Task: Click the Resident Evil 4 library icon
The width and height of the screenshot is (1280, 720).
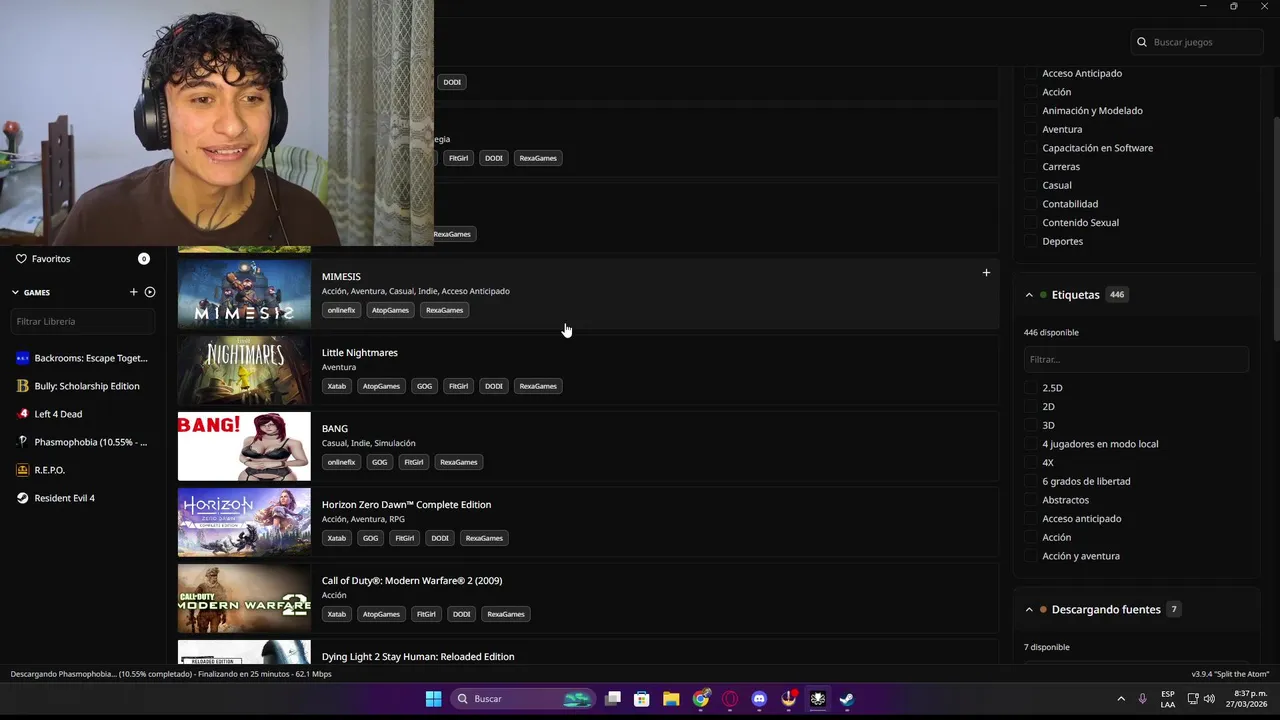Action: (23, 498)
